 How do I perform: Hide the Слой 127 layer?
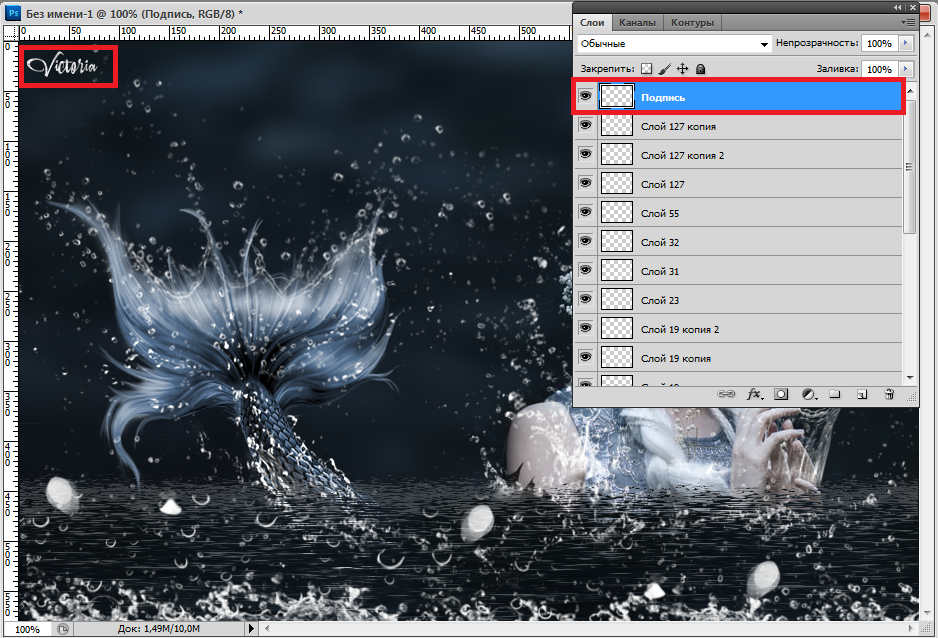click(586, 183)
